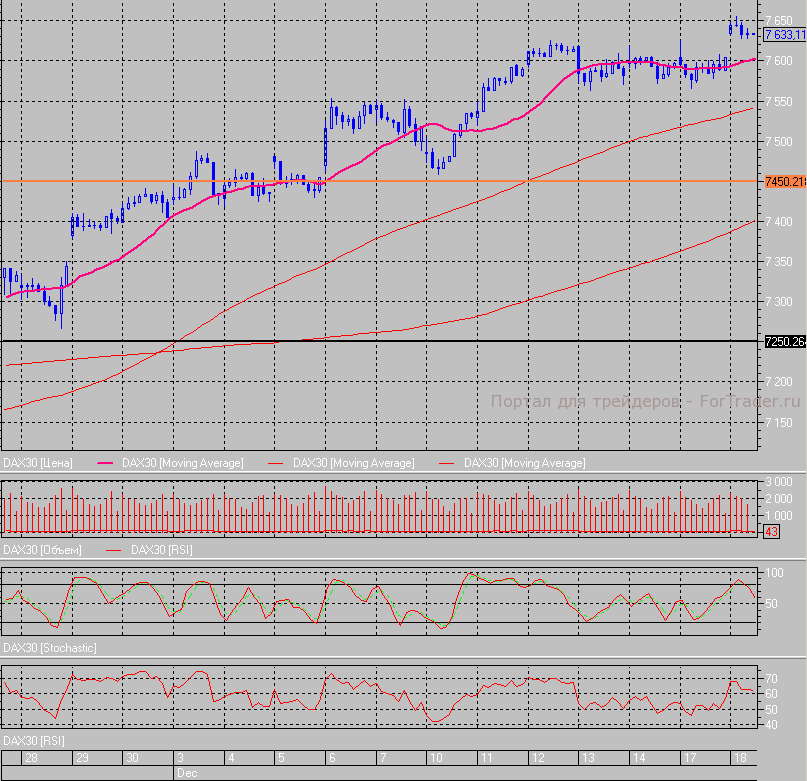Click date 13 on the time axis

coord(588,758)
